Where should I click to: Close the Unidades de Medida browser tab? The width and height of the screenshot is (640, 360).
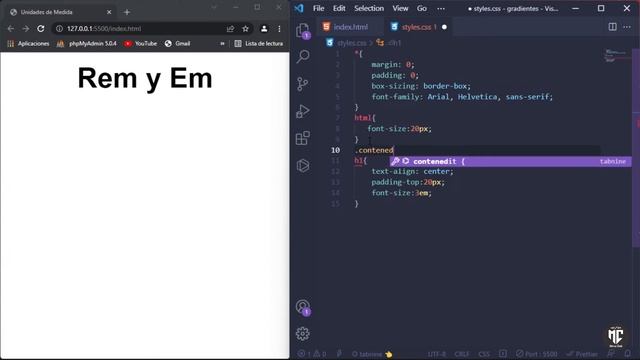tap(109, 12)
